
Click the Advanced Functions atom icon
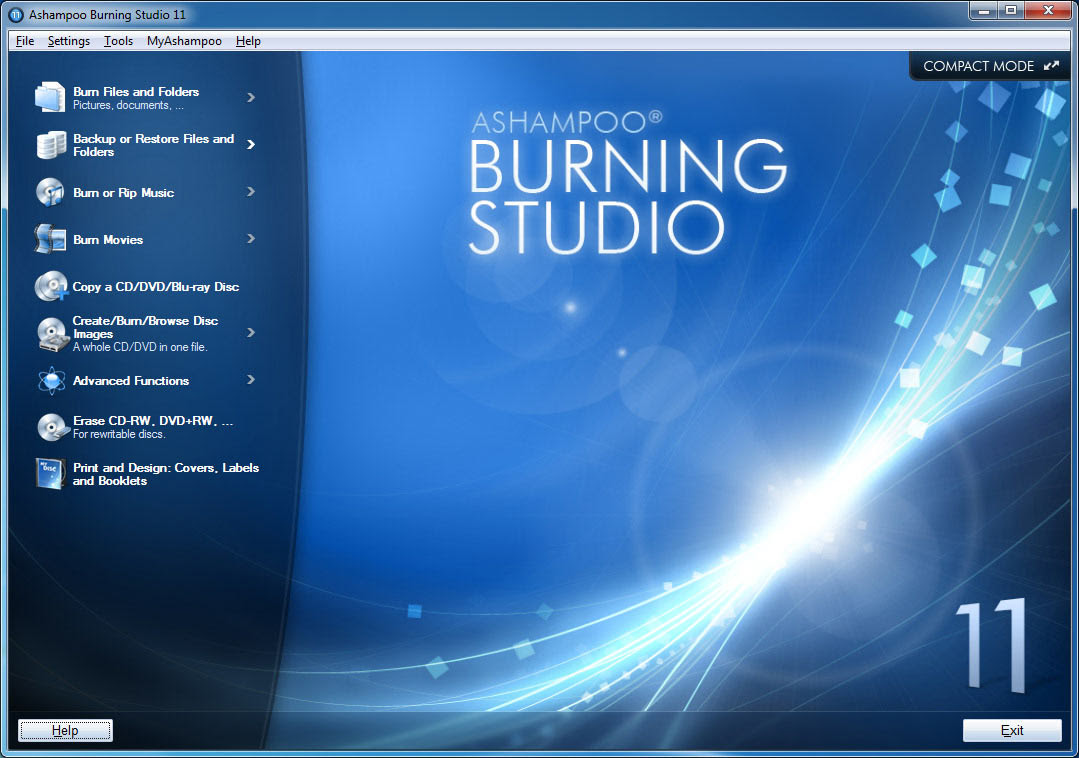pyautogui.click(x=52, y=380)
